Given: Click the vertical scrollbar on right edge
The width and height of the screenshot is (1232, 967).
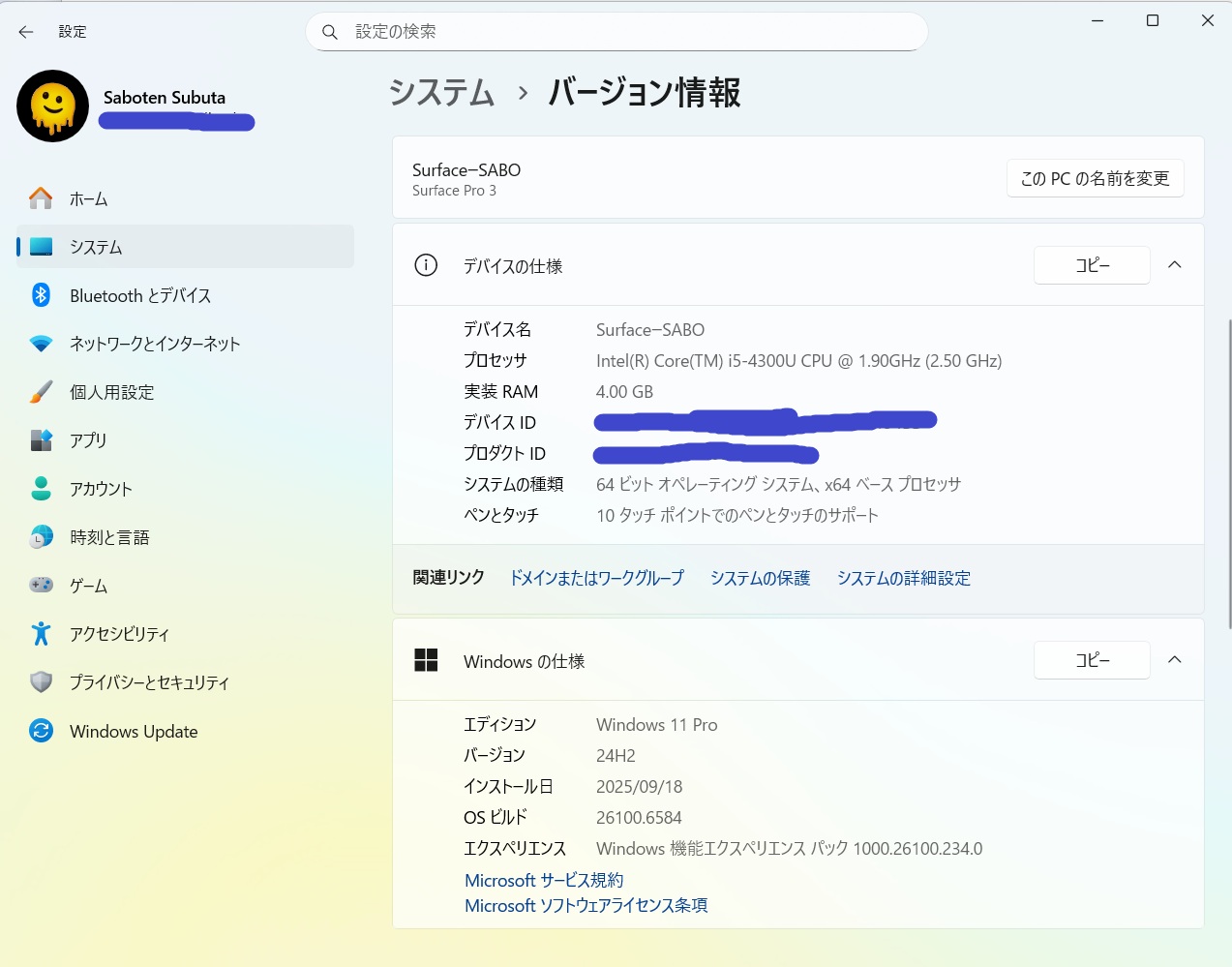Looking at the screenshot, I should click(1229, 474).
